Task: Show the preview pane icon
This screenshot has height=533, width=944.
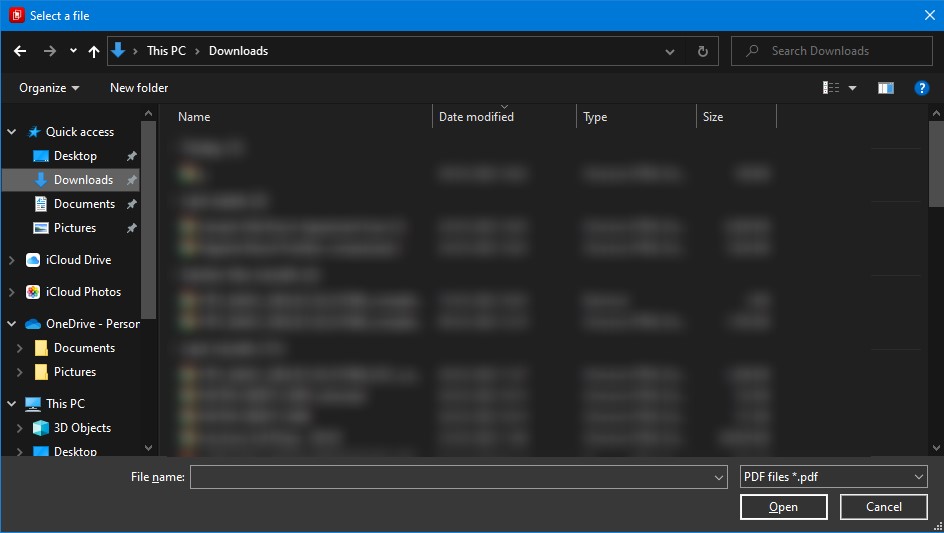Action: click(x=885, y=88)
